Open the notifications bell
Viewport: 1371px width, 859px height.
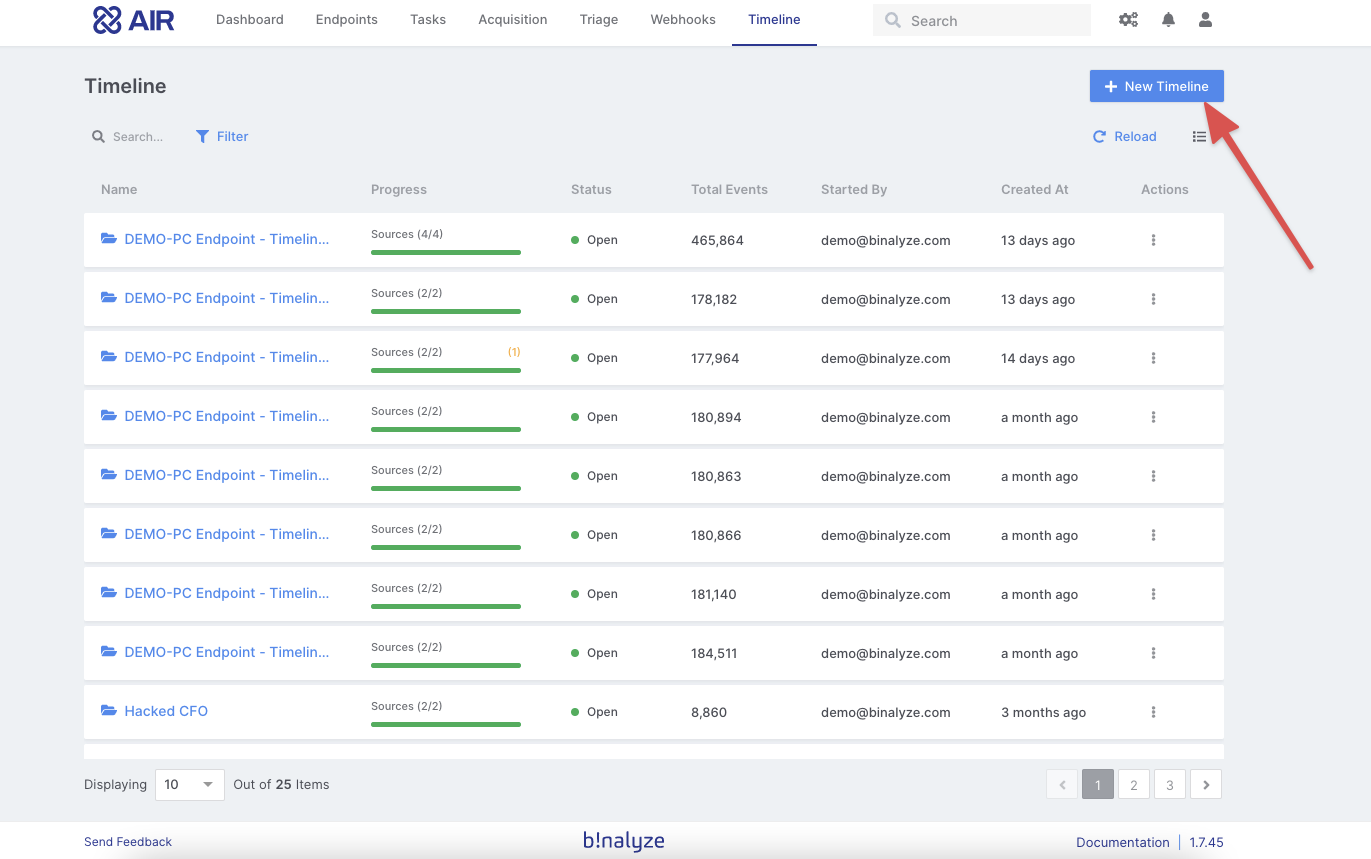(x=1168, y=20)
